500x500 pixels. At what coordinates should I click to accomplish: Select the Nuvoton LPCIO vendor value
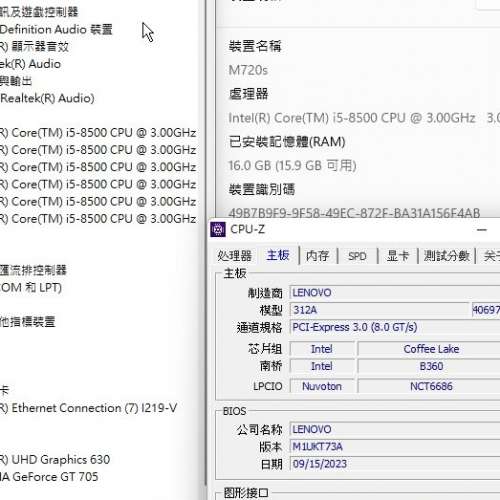tap(322, 386)
